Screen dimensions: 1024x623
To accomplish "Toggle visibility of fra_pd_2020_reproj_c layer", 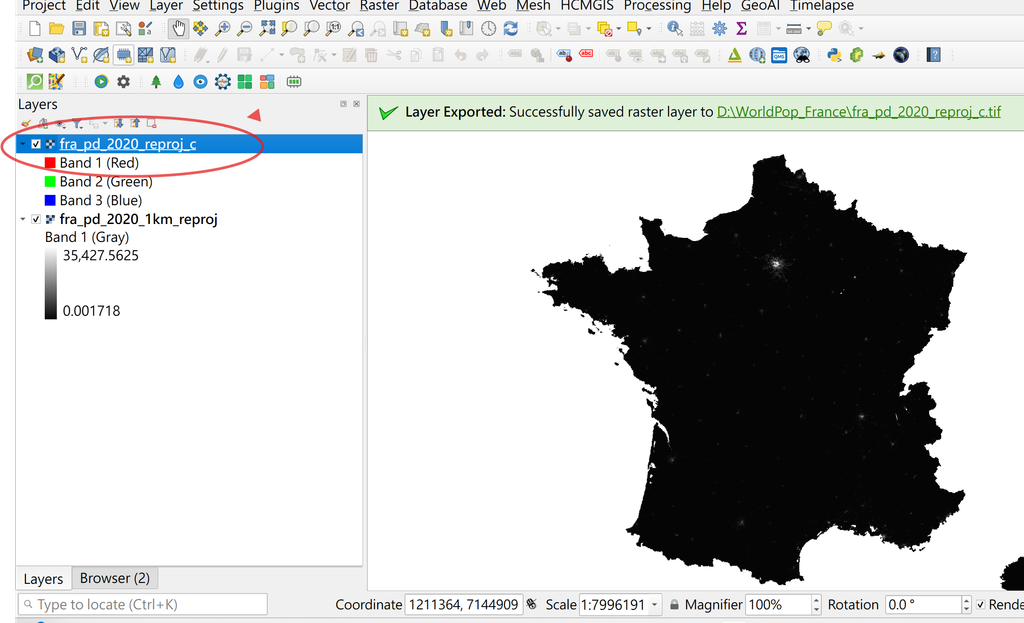I will 36,144.
